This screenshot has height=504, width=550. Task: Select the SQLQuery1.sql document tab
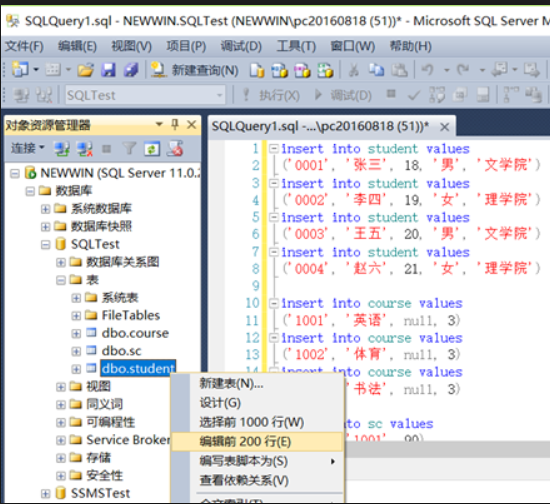pos(320,126)
